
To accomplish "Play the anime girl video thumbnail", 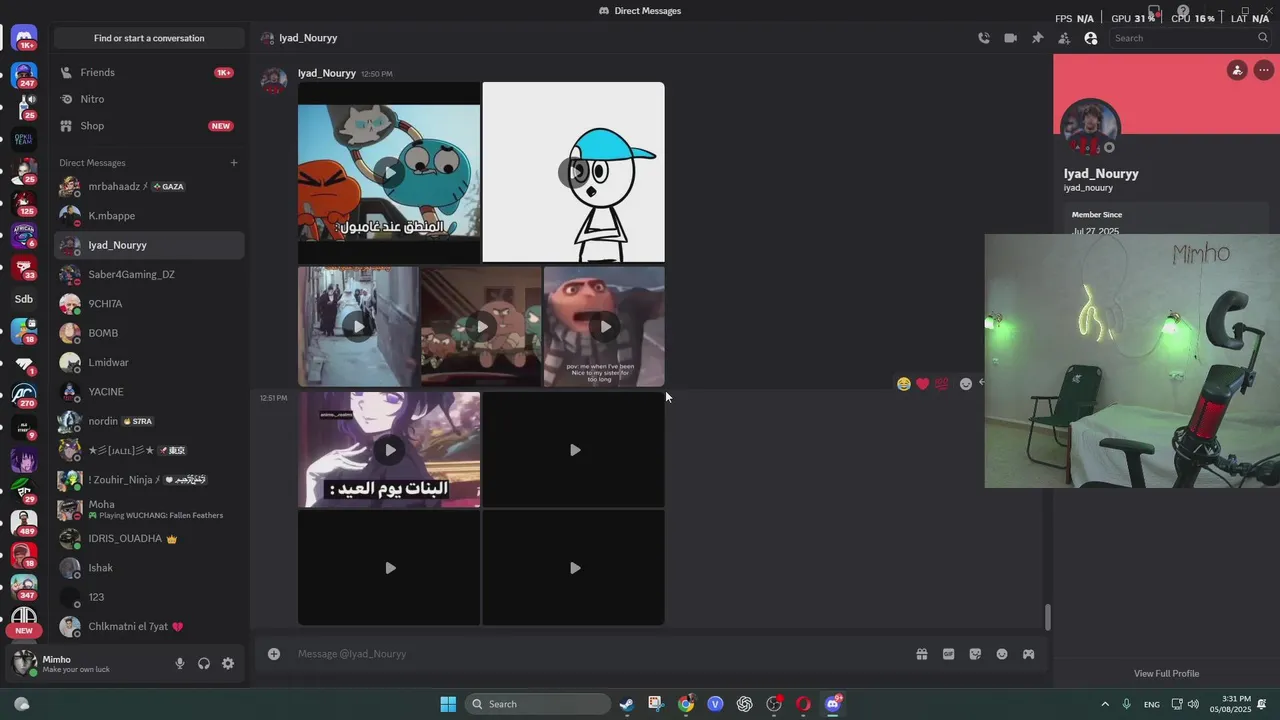I will [389, 450].
